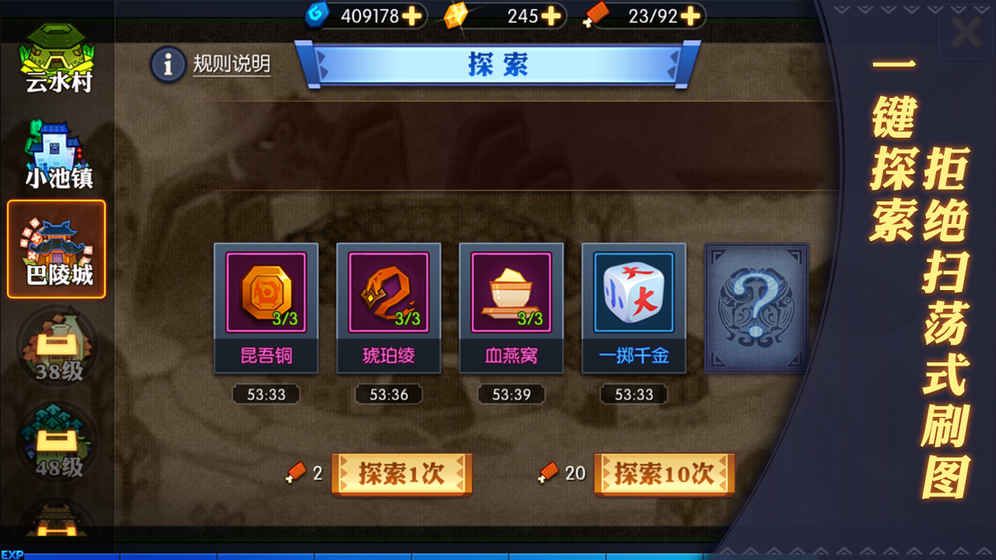Add more gold ingot currency
Image resolution: width=996 pixels, height=560 pixels.
pos(551,16)
